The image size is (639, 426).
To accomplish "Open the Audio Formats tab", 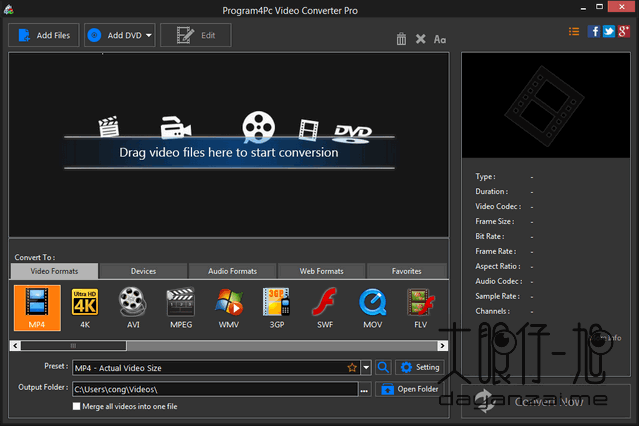I will [233, 271].
